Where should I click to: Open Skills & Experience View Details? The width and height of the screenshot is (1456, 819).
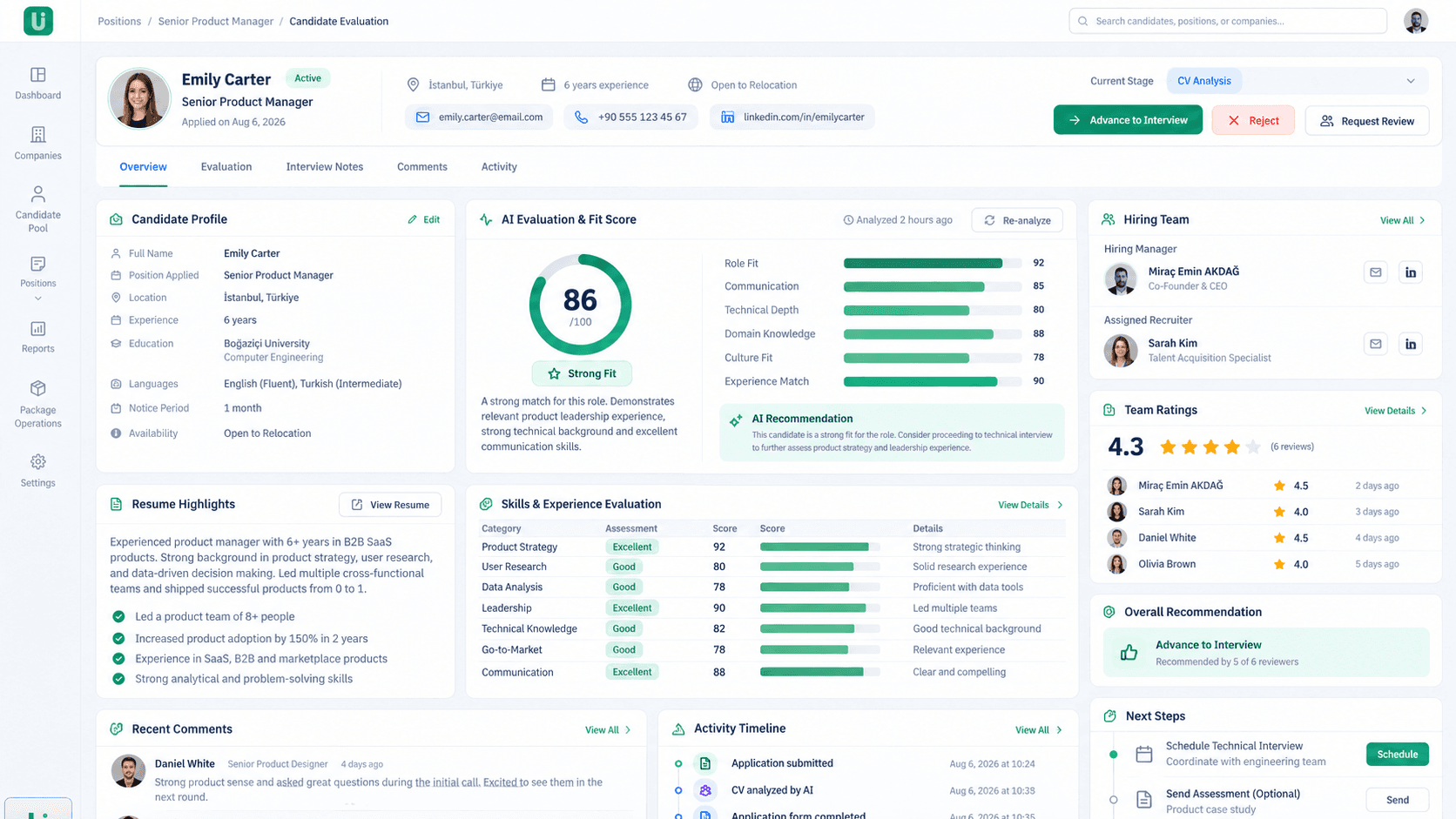pyautogui.click(x=1030, y=505)
